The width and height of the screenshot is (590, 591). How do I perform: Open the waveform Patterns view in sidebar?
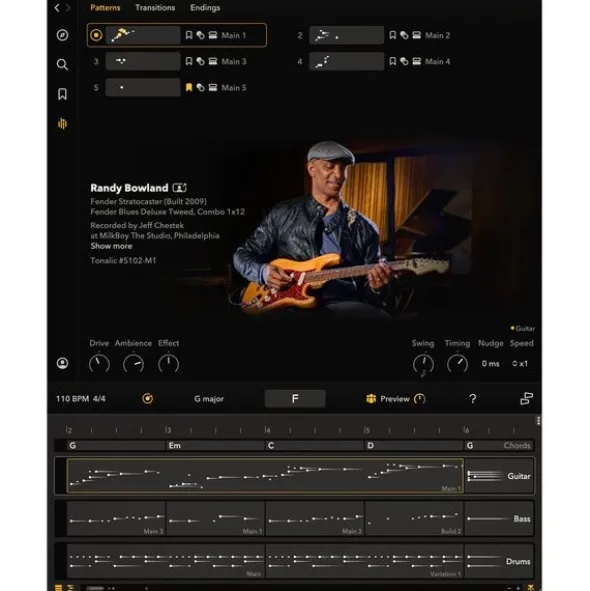click(62, 124)
